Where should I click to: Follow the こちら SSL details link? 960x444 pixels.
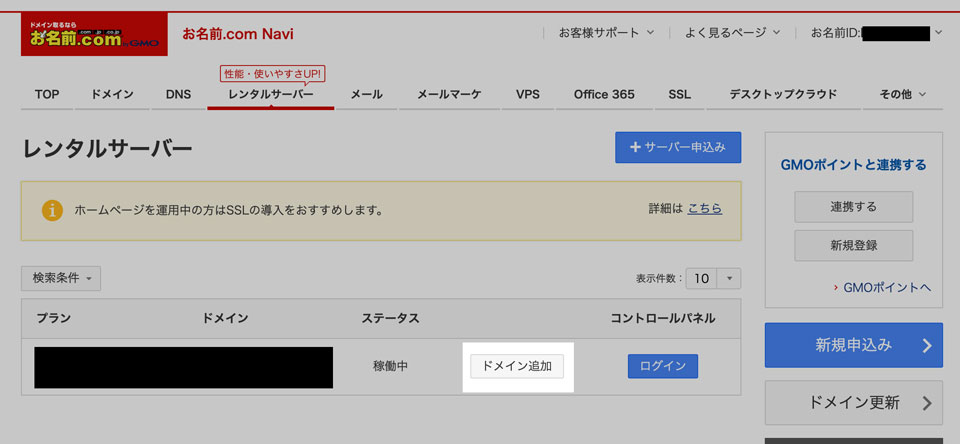pos(705,209)
